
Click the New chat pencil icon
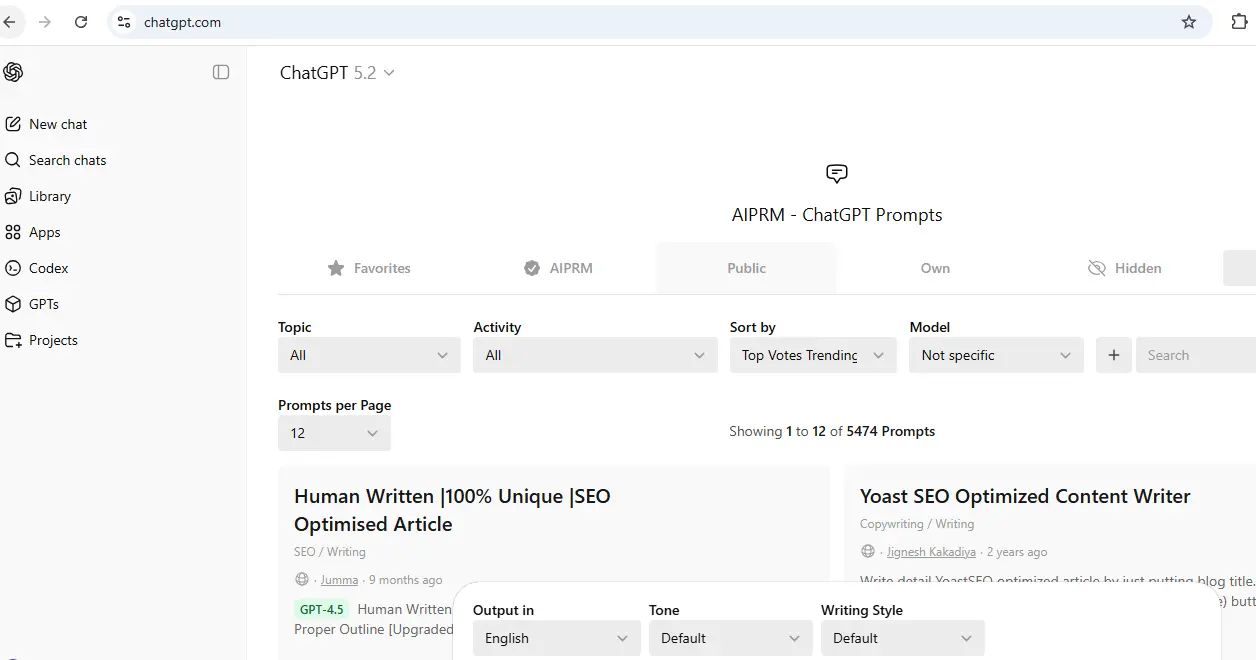[13, 124]
